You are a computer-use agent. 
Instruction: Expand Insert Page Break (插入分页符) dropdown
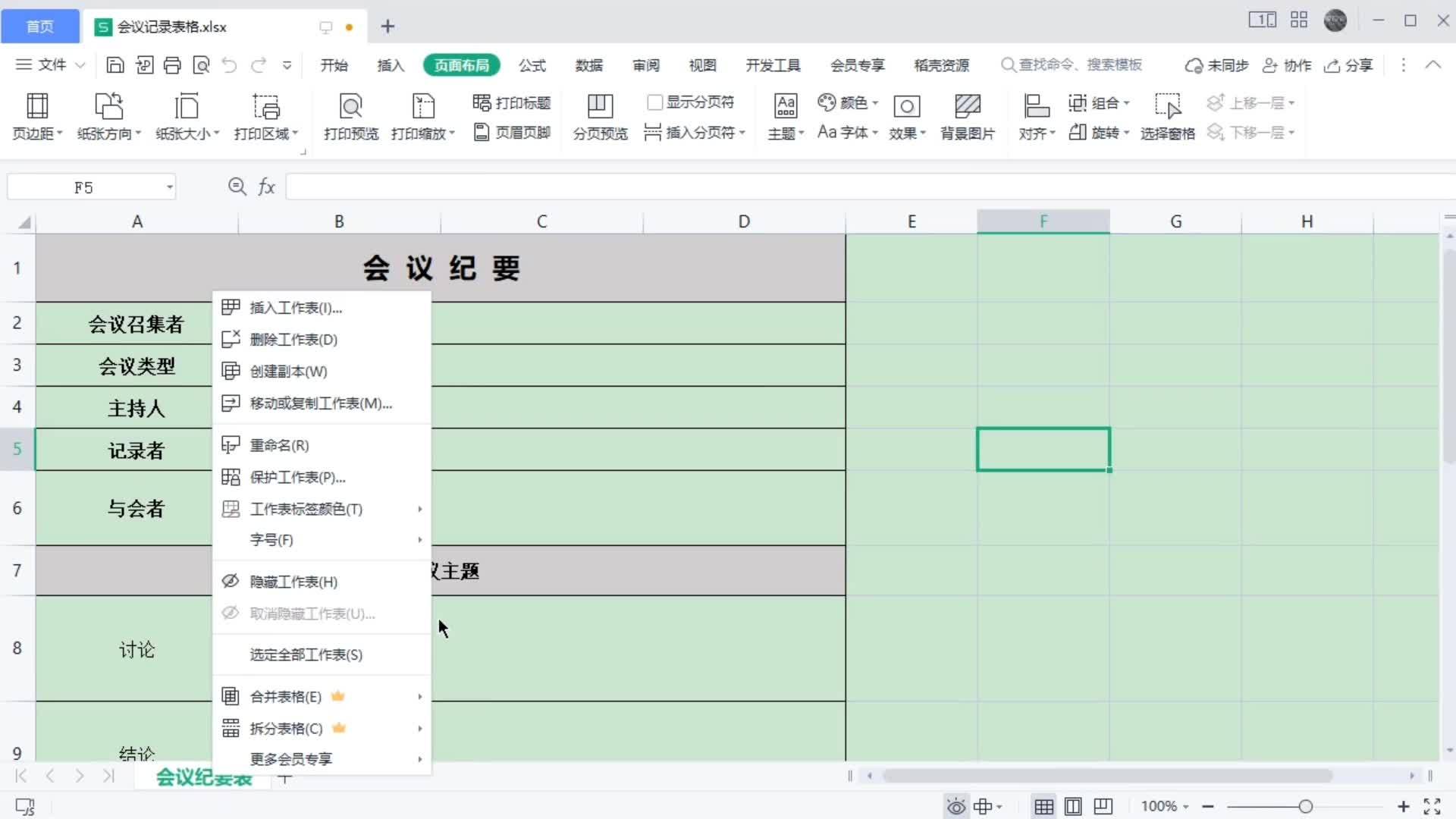[695, 133]
